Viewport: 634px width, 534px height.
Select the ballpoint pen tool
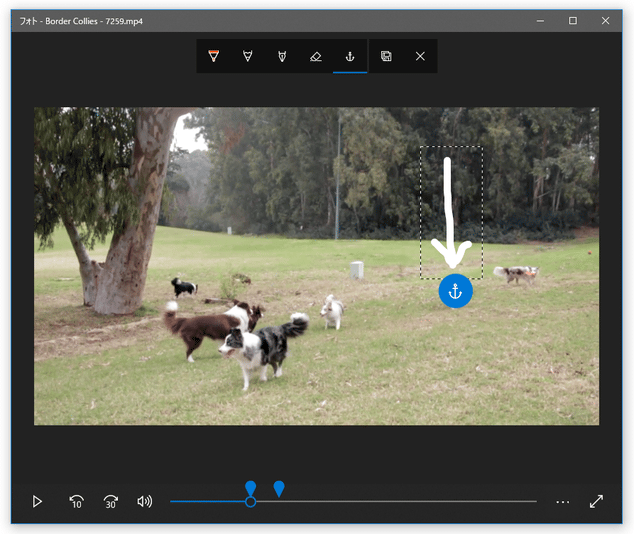click(214, 57)
